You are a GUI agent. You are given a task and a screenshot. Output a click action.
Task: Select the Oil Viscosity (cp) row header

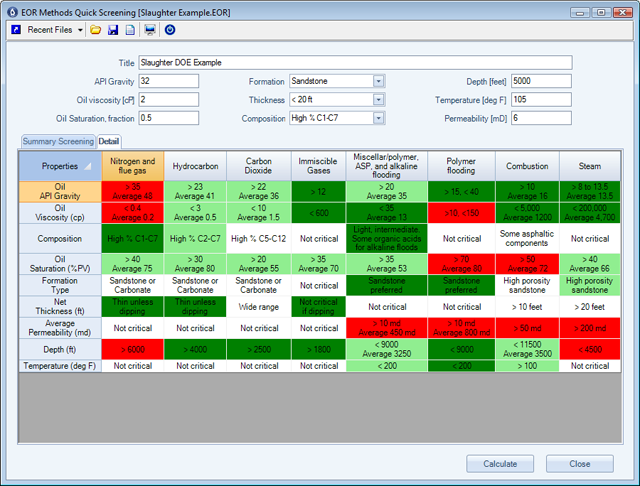pyautogui.click(x=60, y=213)
